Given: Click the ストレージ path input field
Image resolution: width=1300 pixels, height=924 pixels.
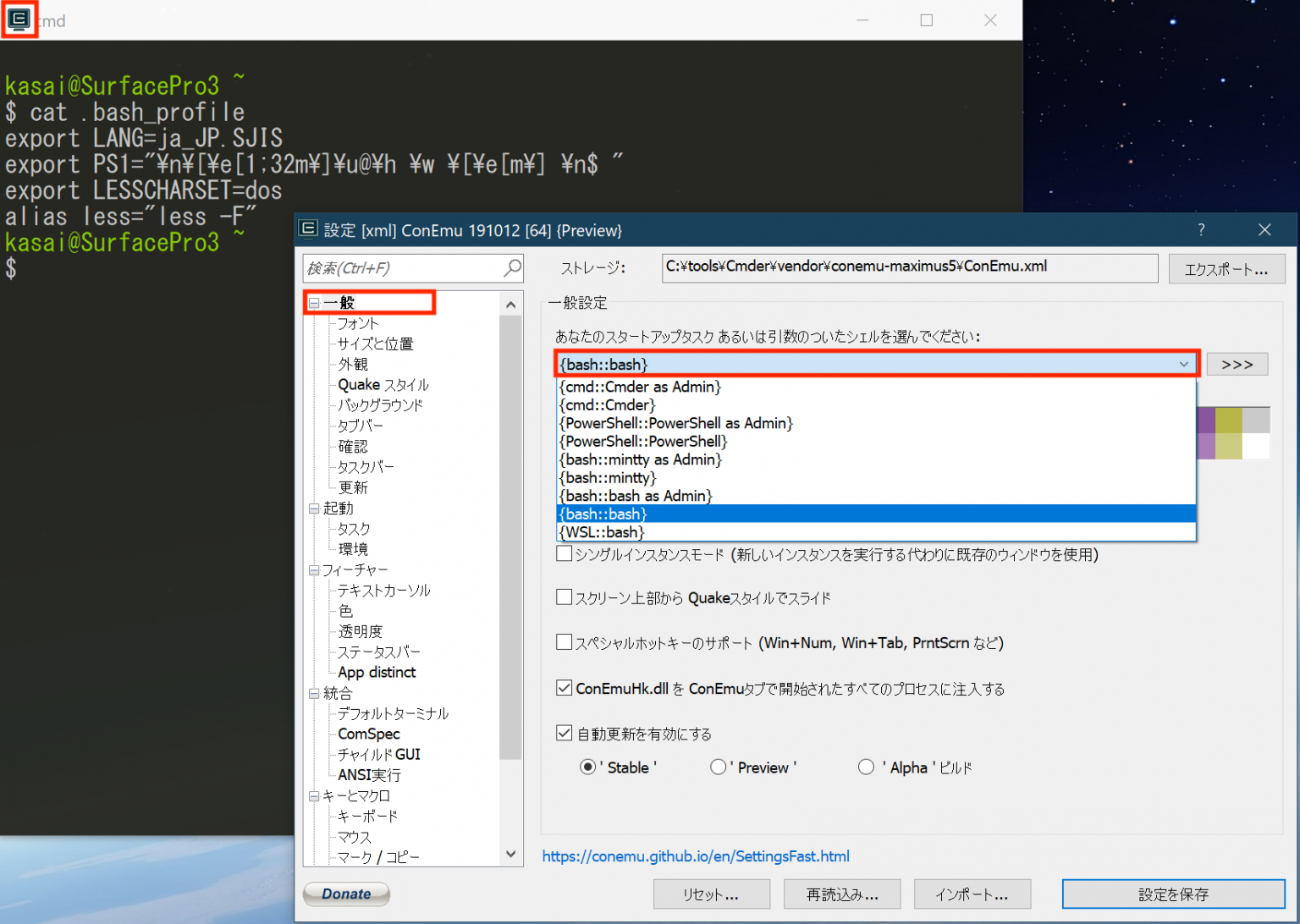Looking at the screenshot, I should pos(910,268).
